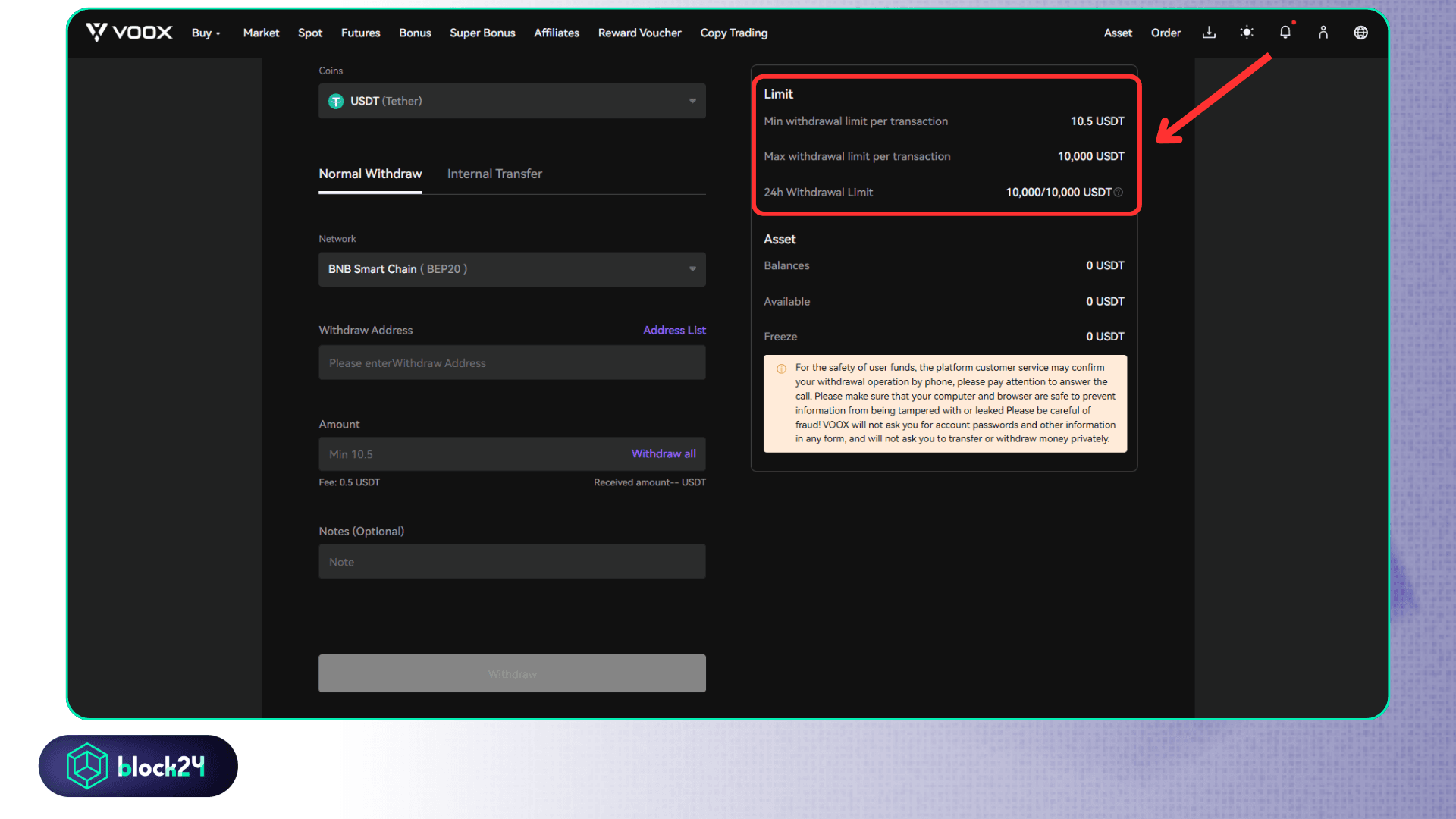Click the VOOX logo
1456x819 pixels.
click(129, 32)
